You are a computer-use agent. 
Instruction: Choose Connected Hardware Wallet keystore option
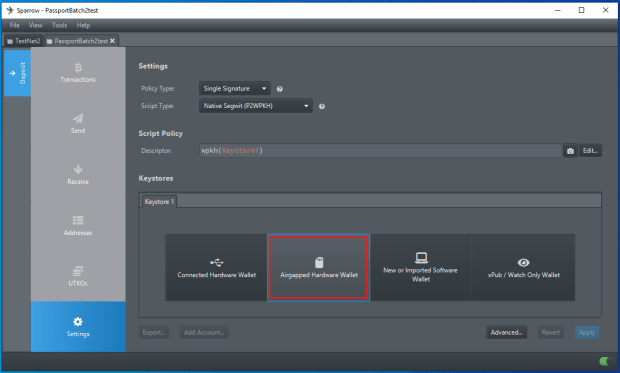(216, 268)
